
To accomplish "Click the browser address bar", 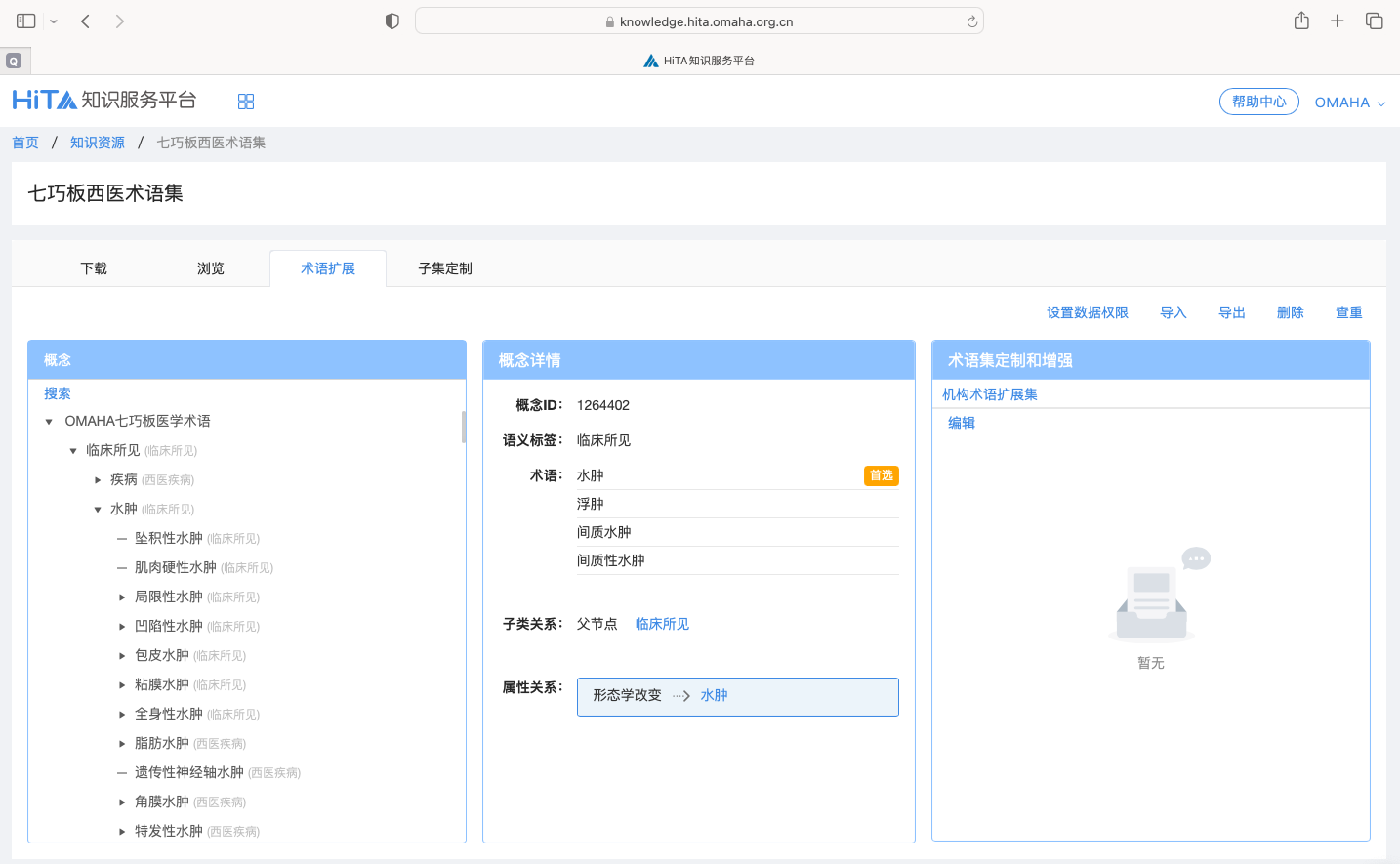I will click(698, 21).
